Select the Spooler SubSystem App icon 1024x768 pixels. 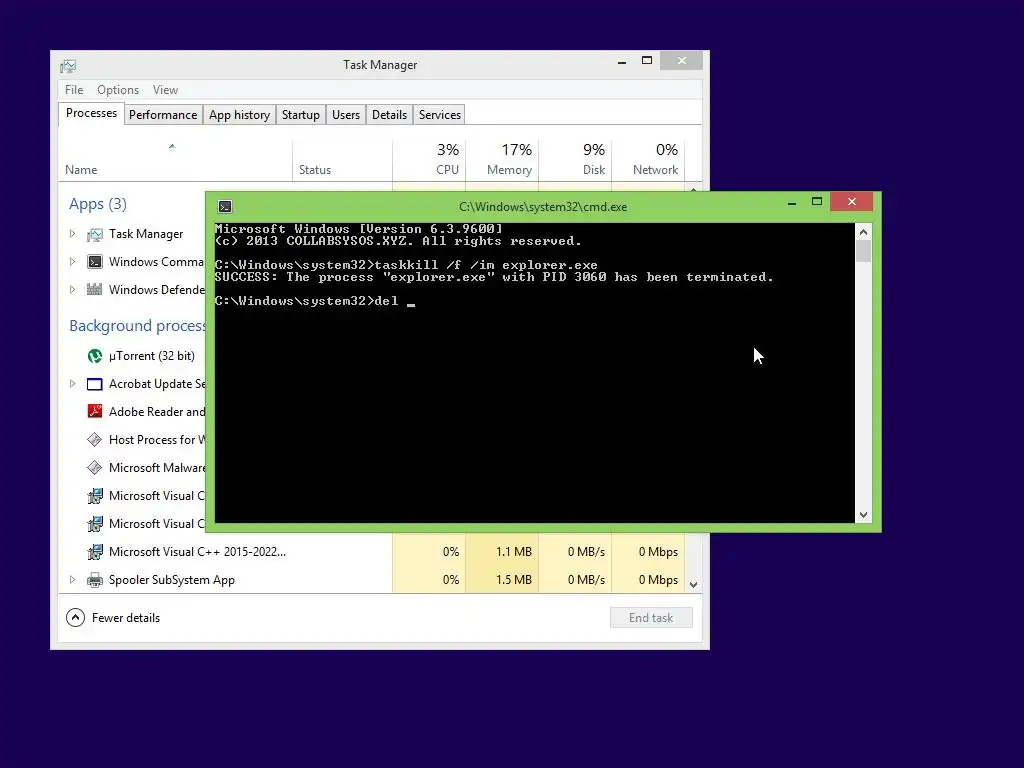point(95,580)
